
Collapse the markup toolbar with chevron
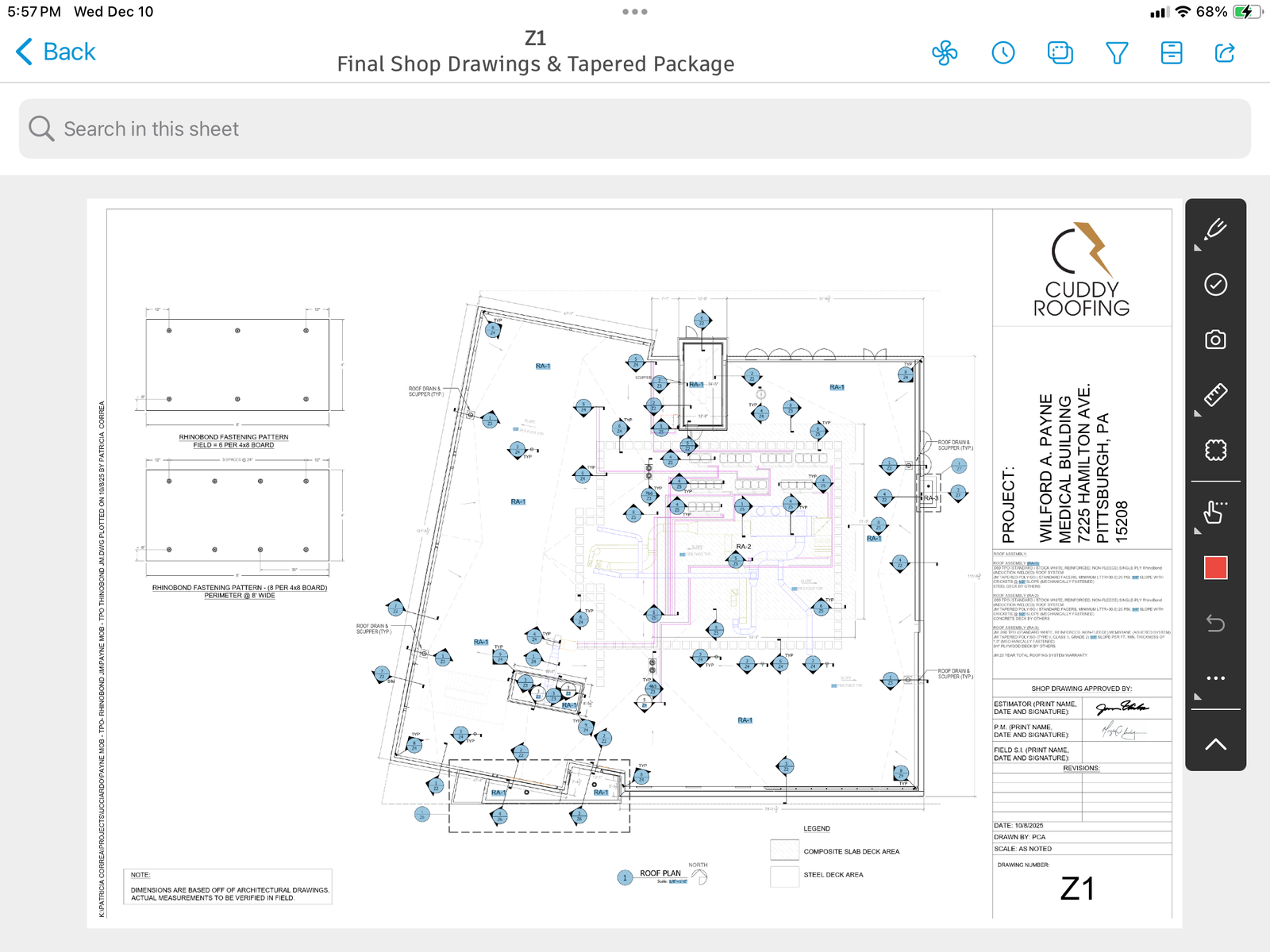click(1215, 744)
